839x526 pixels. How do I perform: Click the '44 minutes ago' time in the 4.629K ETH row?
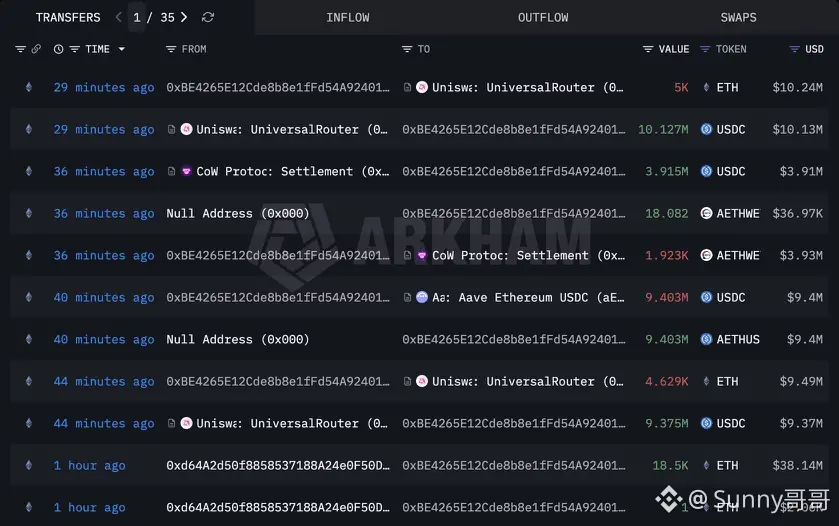pos(104,382)
